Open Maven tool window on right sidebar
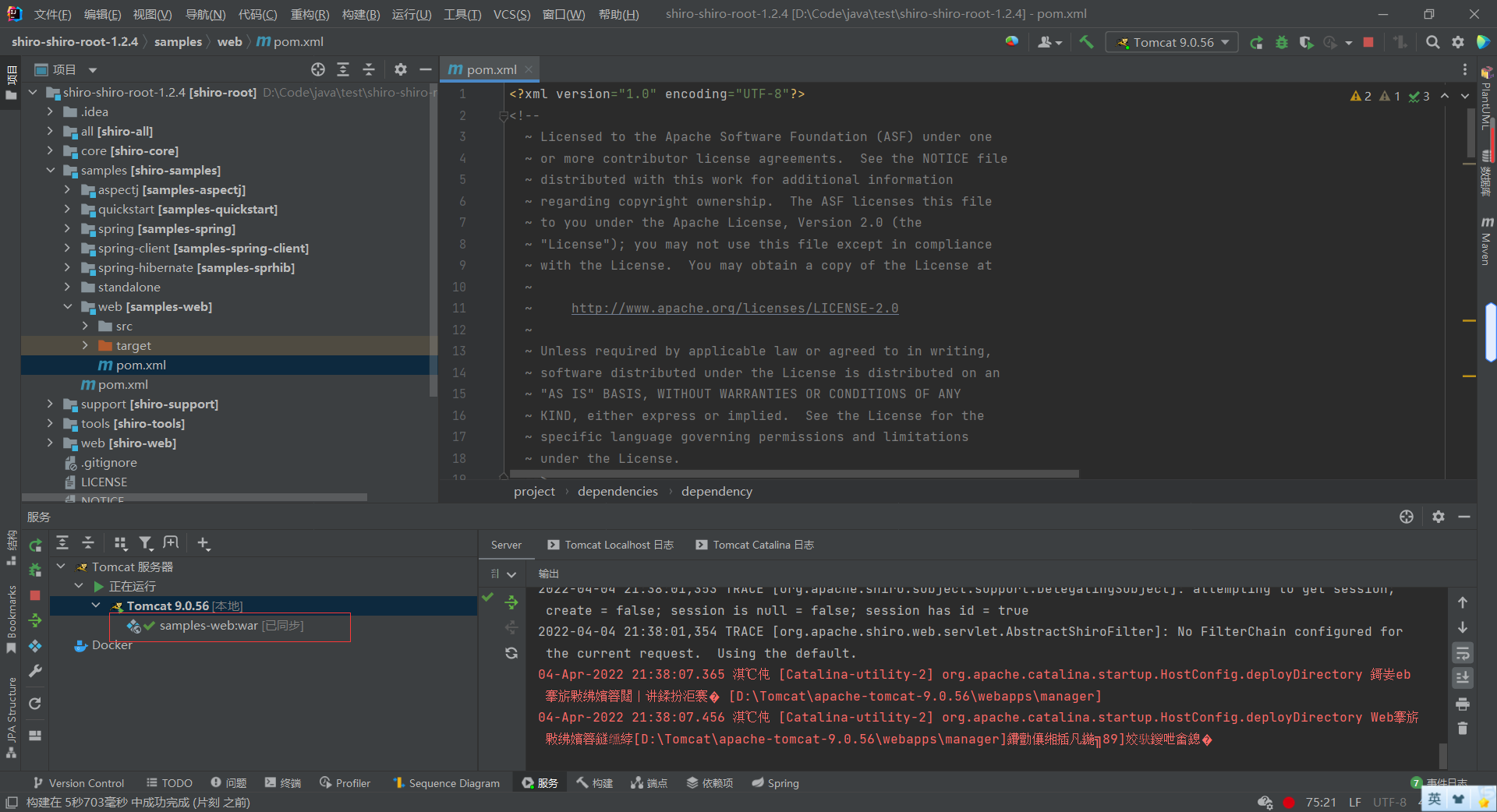1497x812 pixels. click(1486, 242)
